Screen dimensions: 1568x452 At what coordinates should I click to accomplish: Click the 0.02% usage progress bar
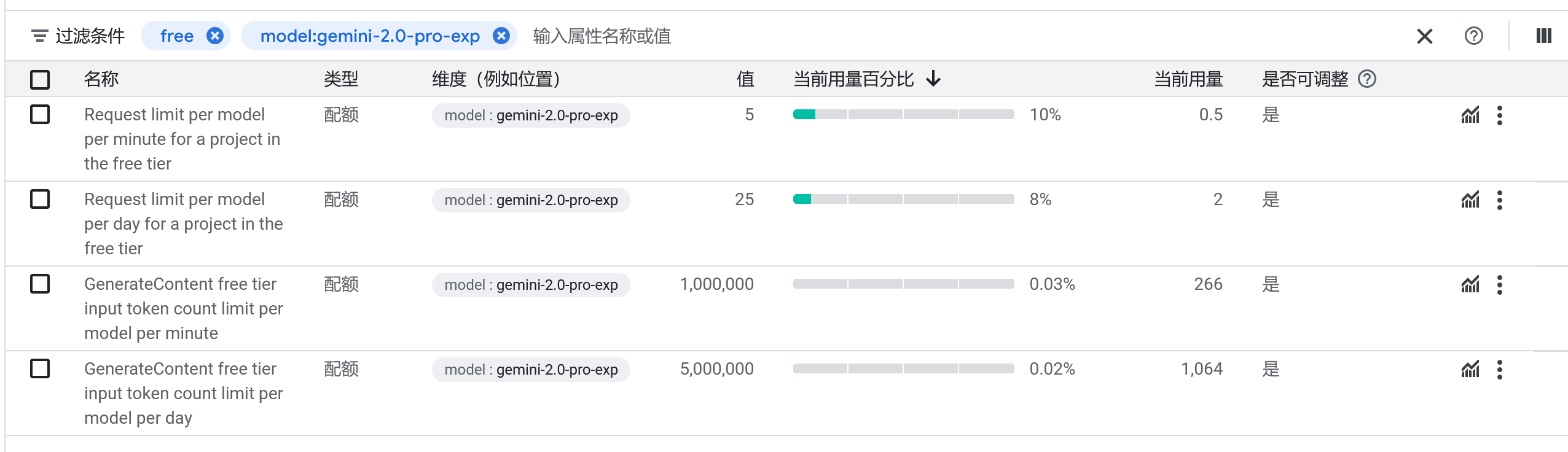click(903, 368)
